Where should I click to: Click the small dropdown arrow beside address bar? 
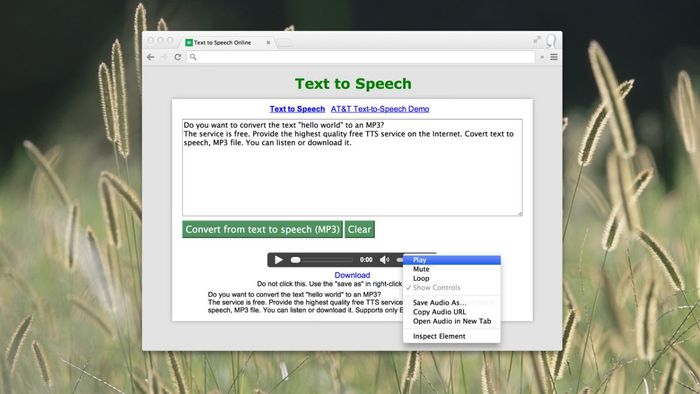pyautogui.click(x=542, y=57)
